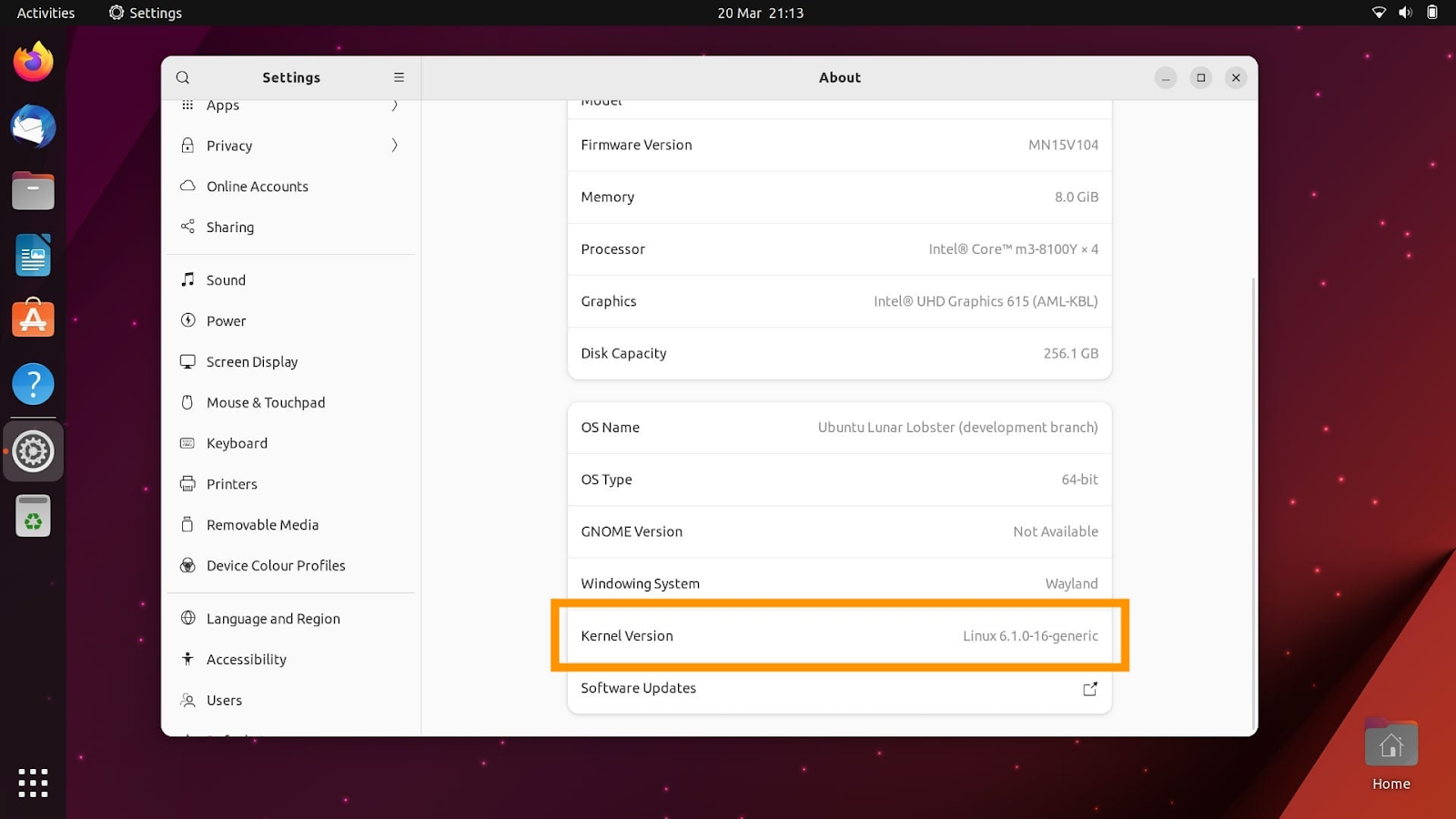Select Online Accounts in sidebar
Image resolution: width=1456 pixels, height=819 pixels.
pos(291,186)
